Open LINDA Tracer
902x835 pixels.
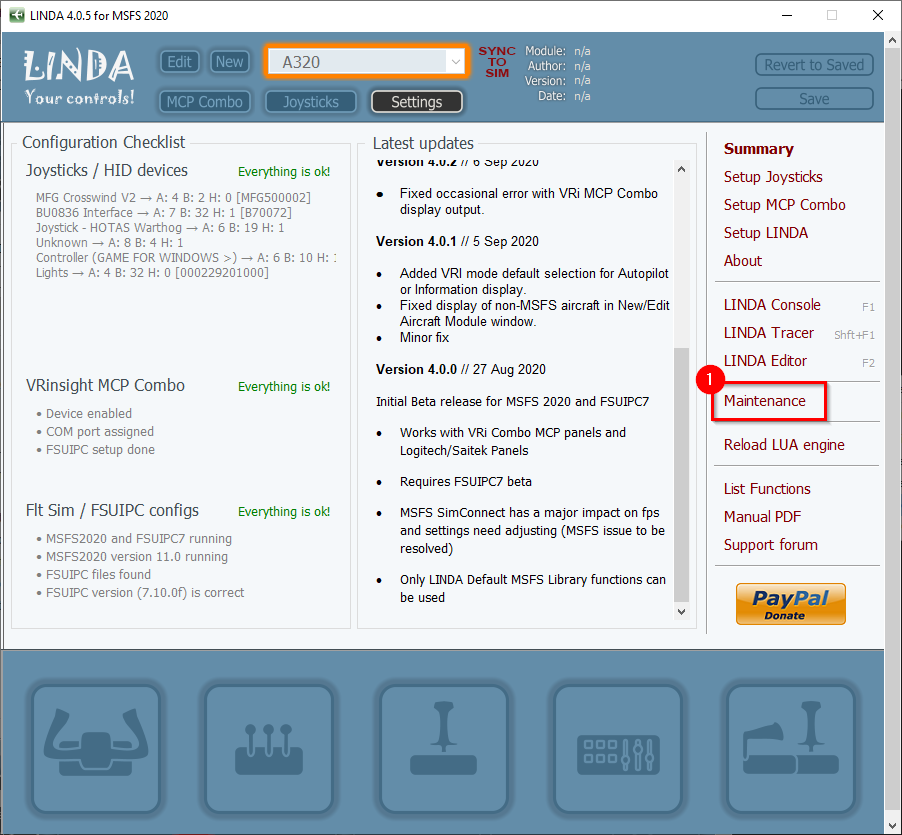point(769,333)
